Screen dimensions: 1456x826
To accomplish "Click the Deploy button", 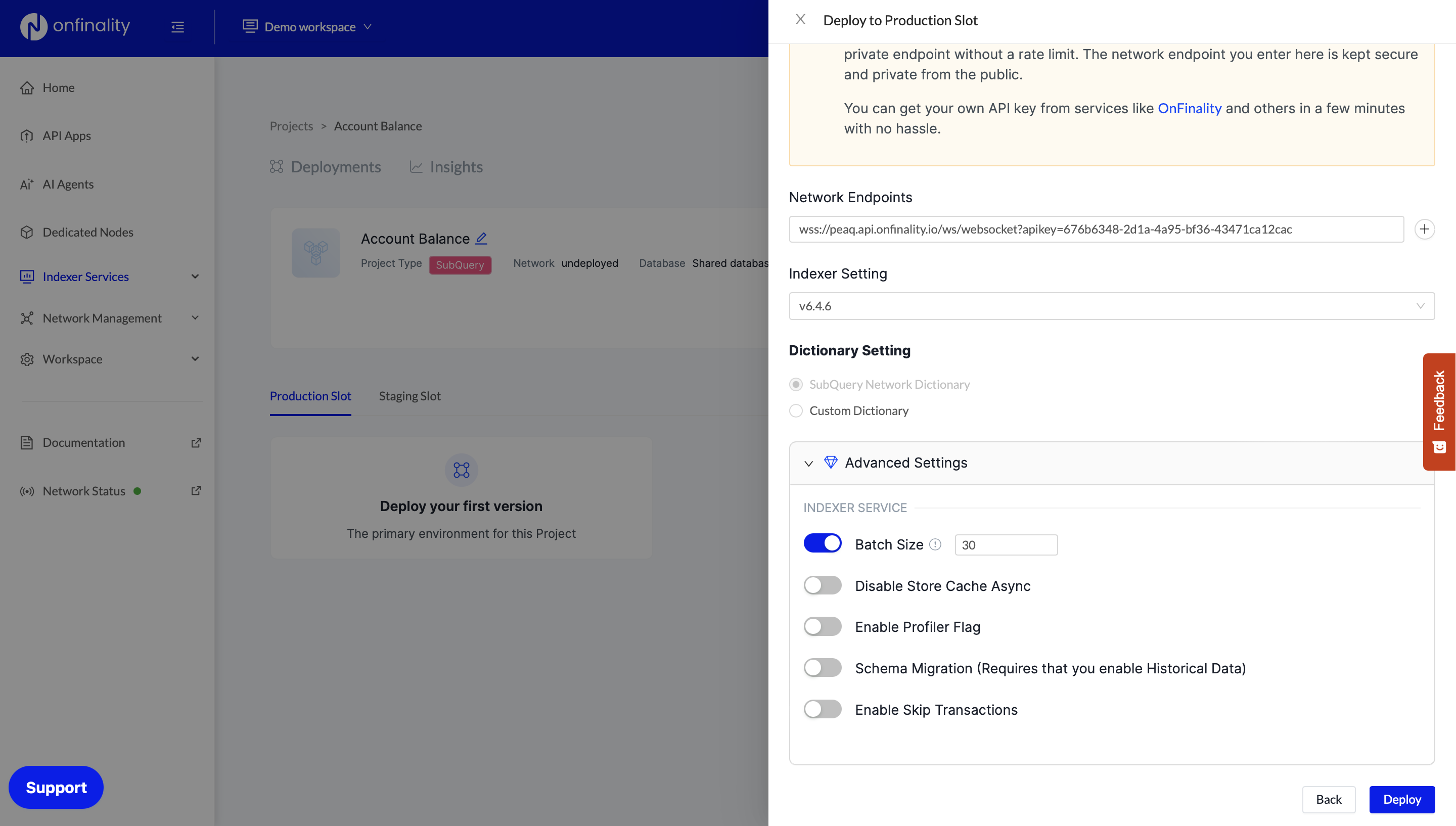I will click(1401, 799).
